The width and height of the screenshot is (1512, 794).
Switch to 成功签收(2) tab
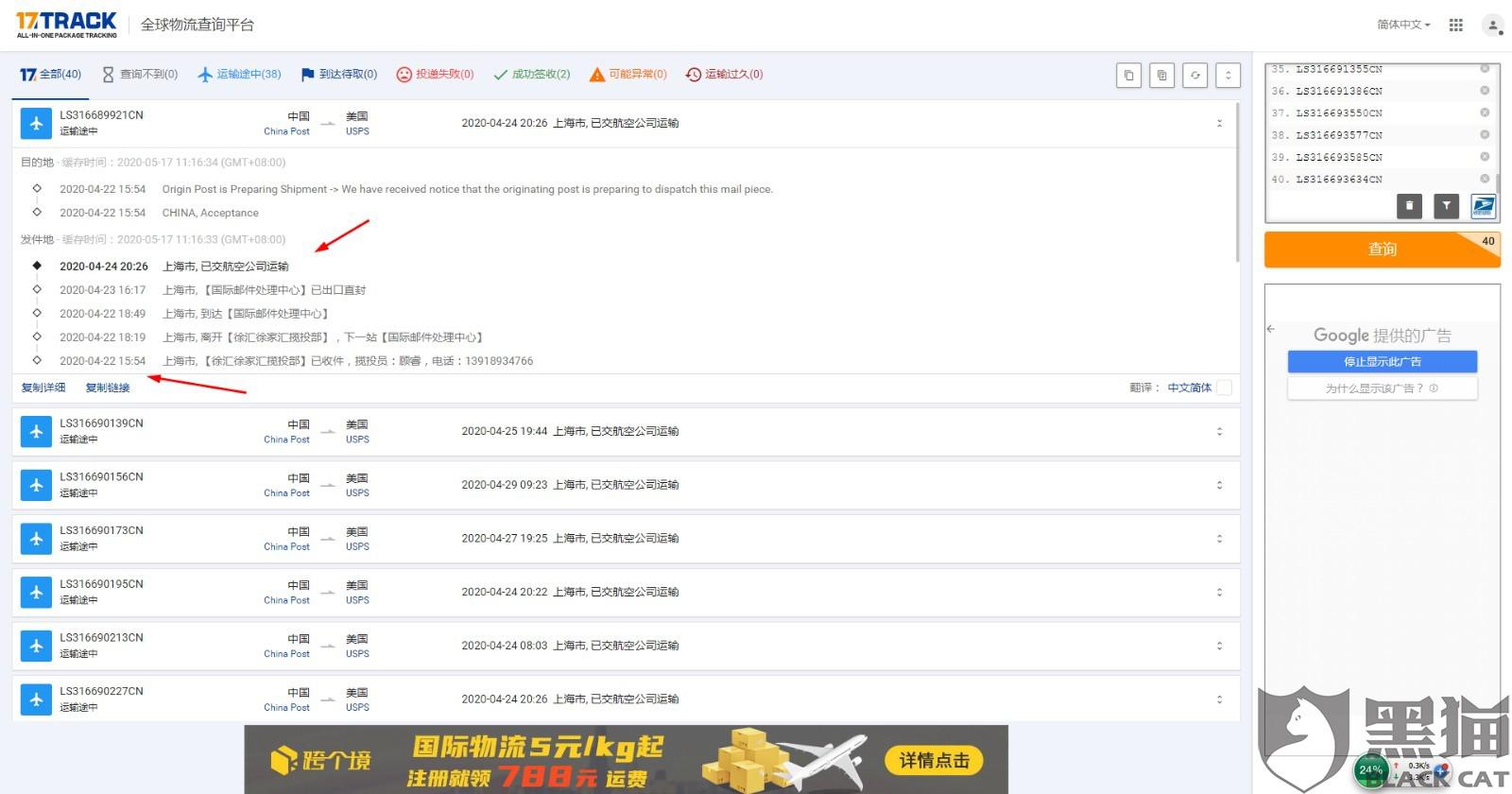tap(532, 75)
